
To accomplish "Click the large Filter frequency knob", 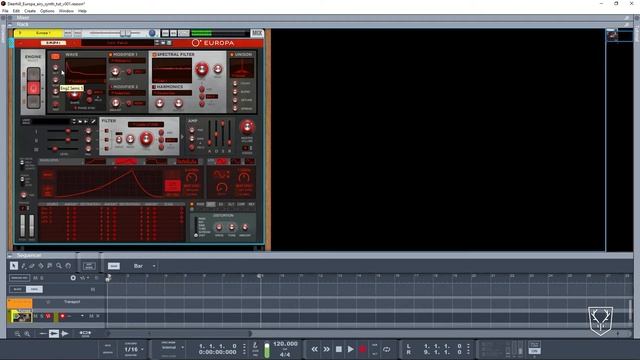I will coord(146,139).
